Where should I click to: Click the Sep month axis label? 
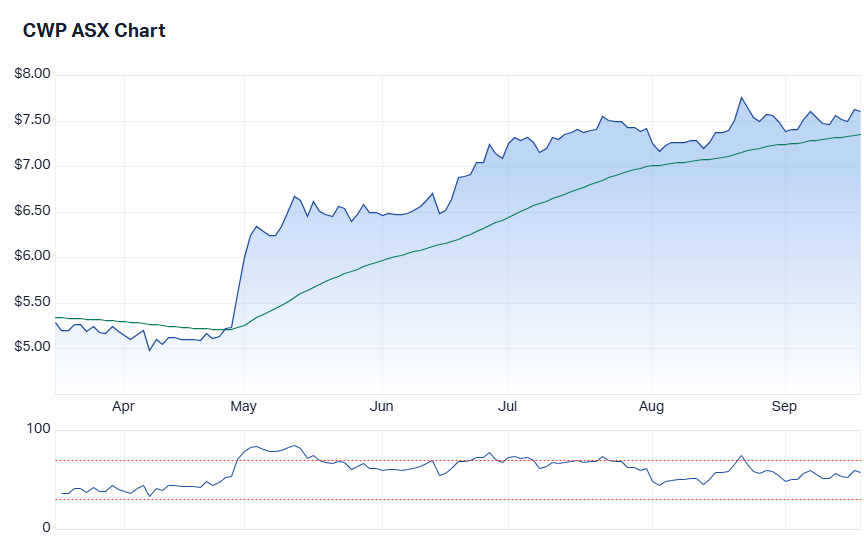tap(785, 407)
